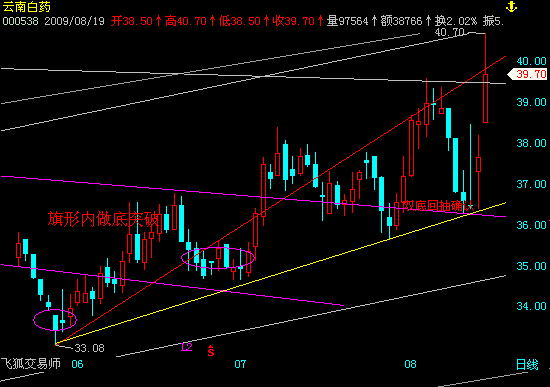This screenshot has width=550, height=387.
Task: Click the 34.00 price axis label
Action: pyautogui.click(x=531, y=306)
